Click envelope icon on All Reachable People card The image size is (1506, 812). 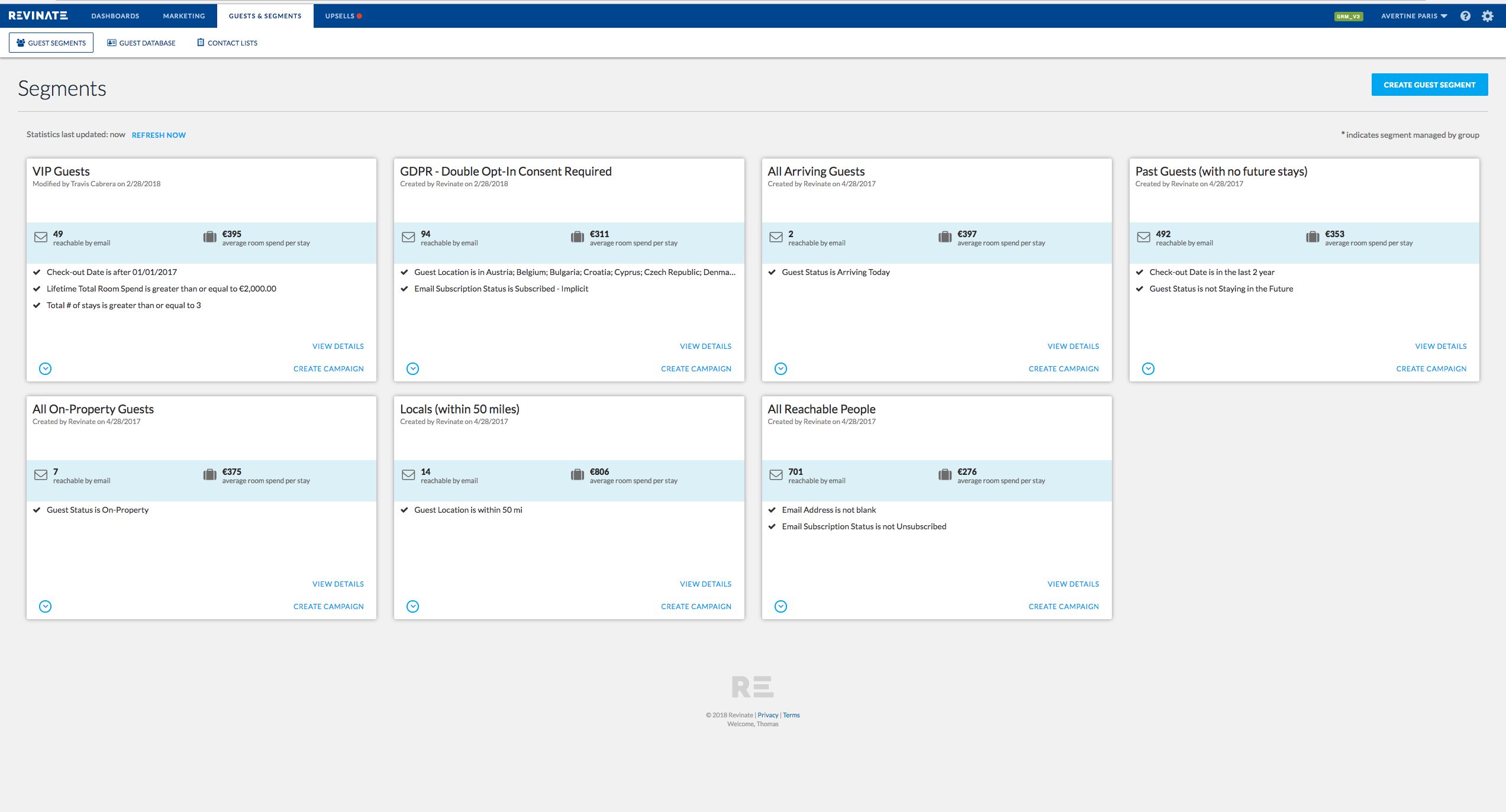[x=776, y=475]
